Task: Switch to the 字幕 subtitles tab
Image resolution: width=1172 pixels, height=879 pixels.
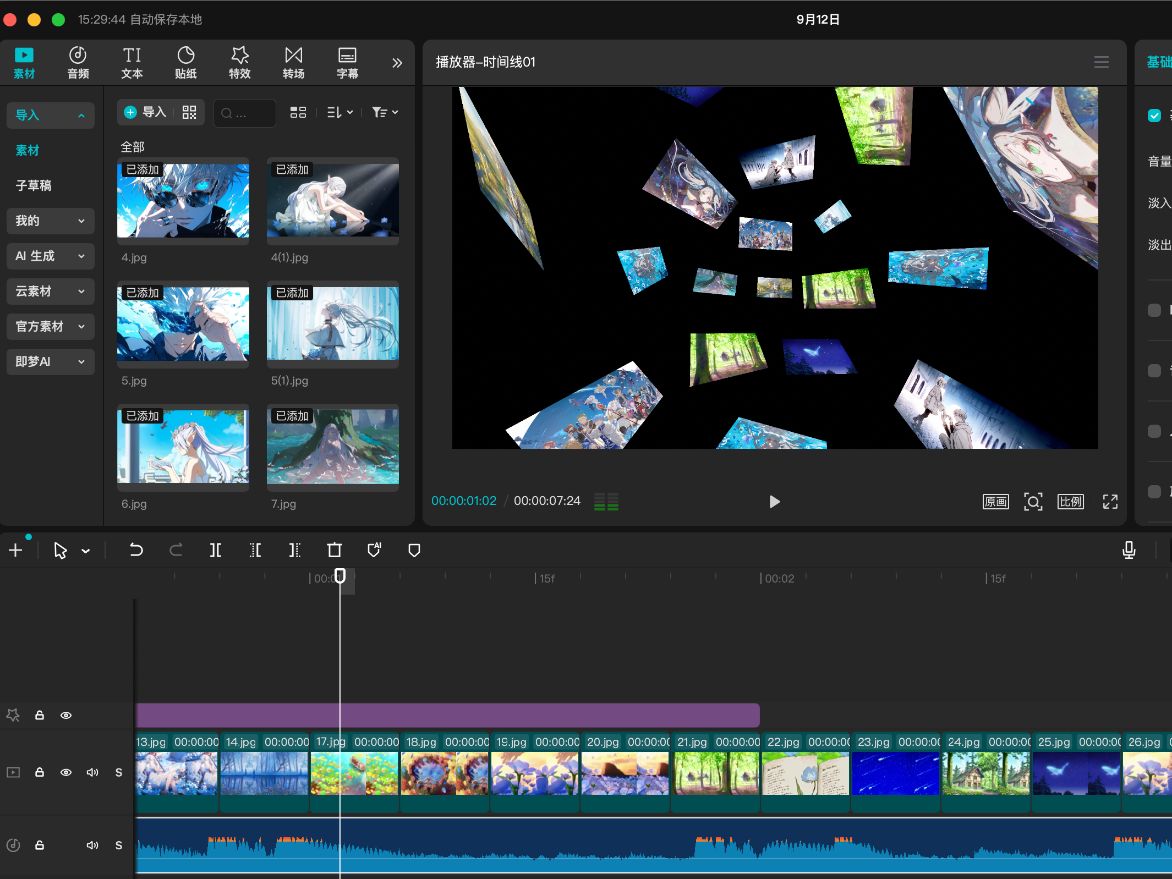Action: [347, 63]
